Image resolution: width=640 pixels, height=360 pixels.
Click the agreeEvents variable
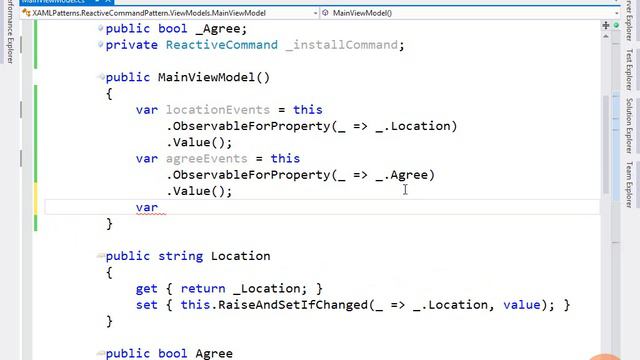(207, 158)
